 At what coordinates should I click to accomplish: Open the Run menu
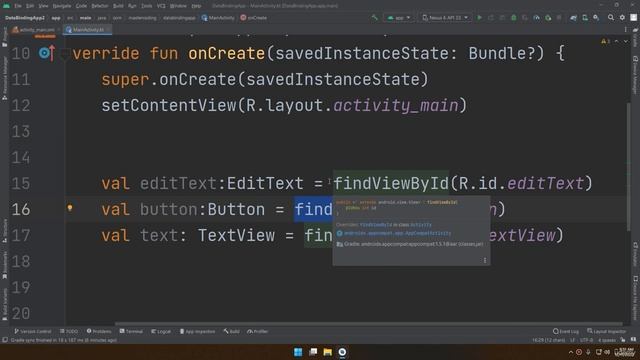point(132,6)
